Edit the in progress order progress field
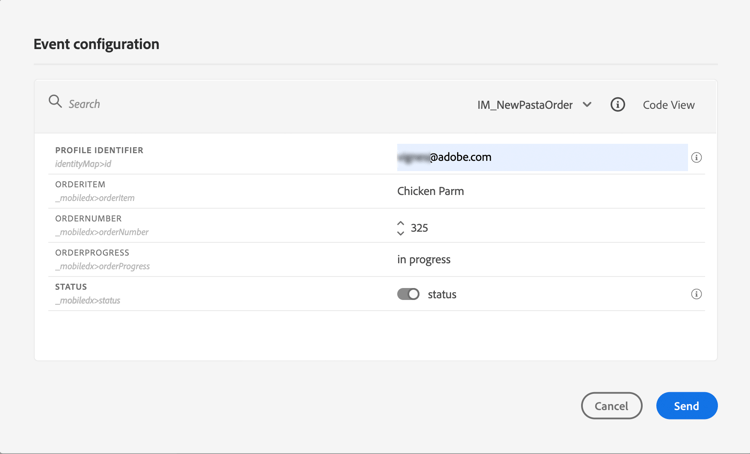Viewport: 750px width, 454px height. [x=424, y=259]
